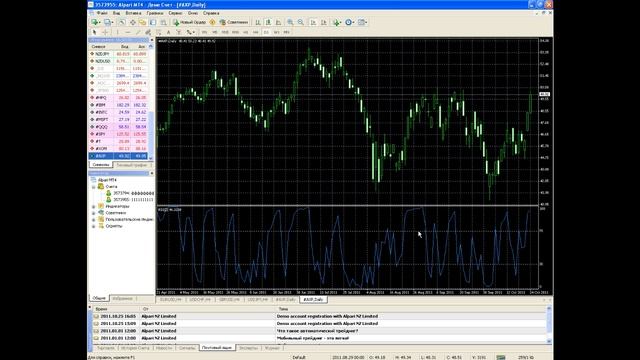Select the Text Label tool
Image resolution: width=640 pixels, height=360 pixels.
coord(179,32)
